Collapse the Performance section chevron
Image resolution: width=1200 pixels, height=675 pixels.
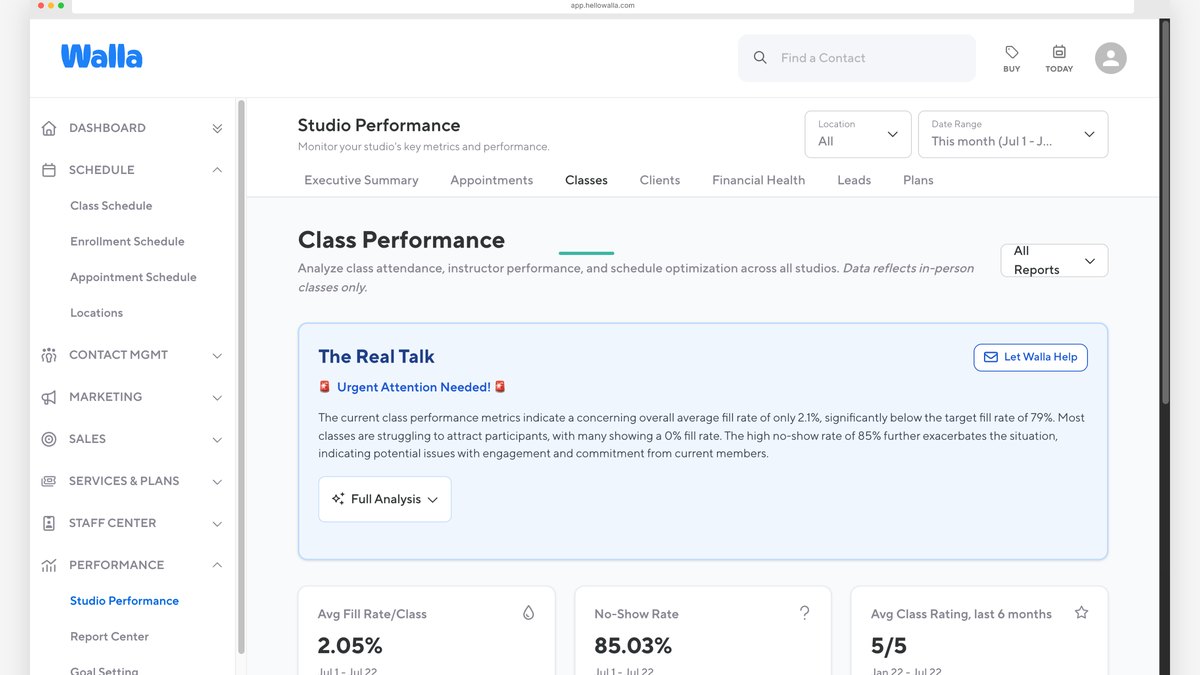point(217,565)
